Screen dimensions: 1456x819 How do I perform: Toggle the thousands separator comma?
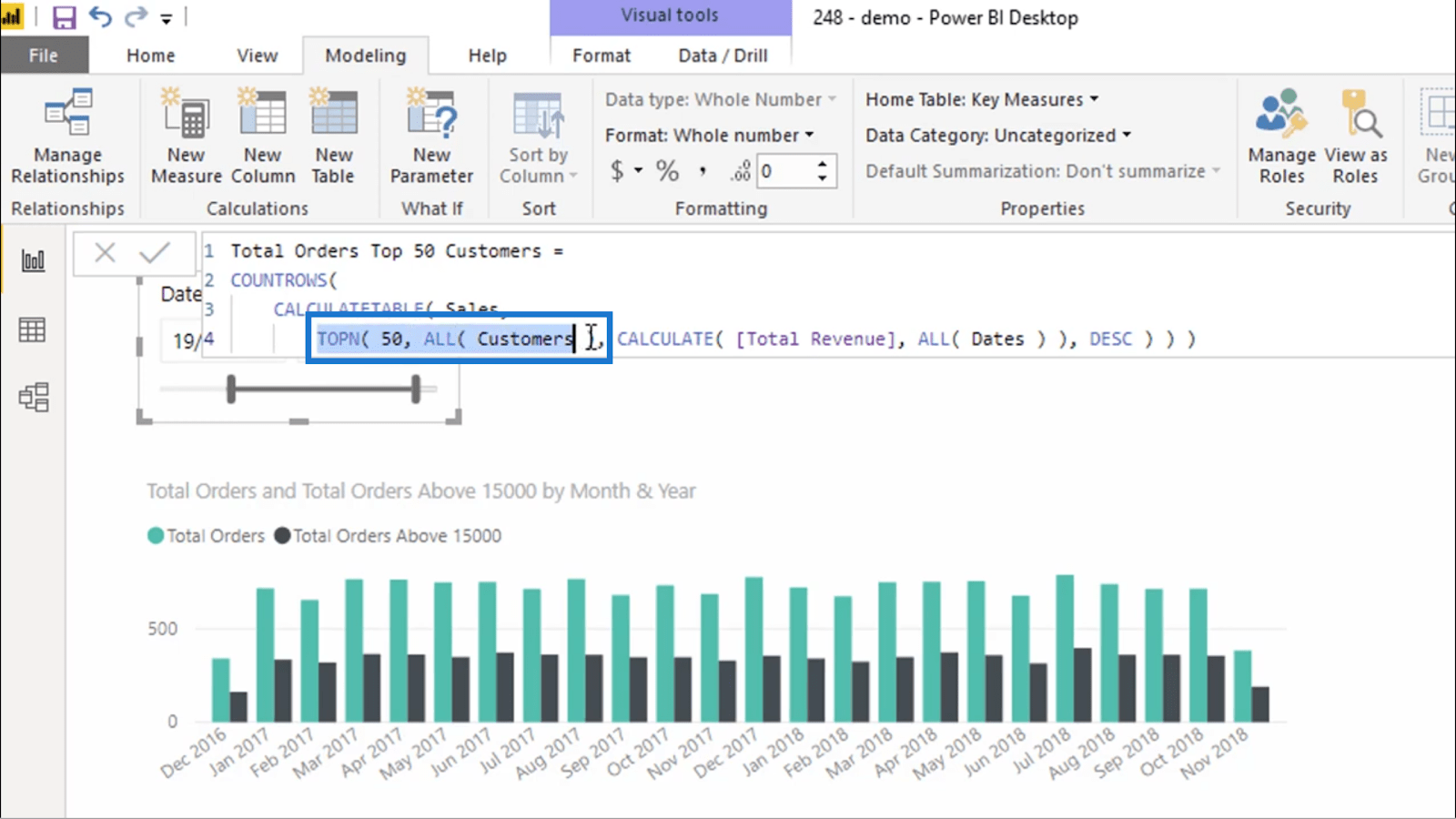tap(703, 170)
